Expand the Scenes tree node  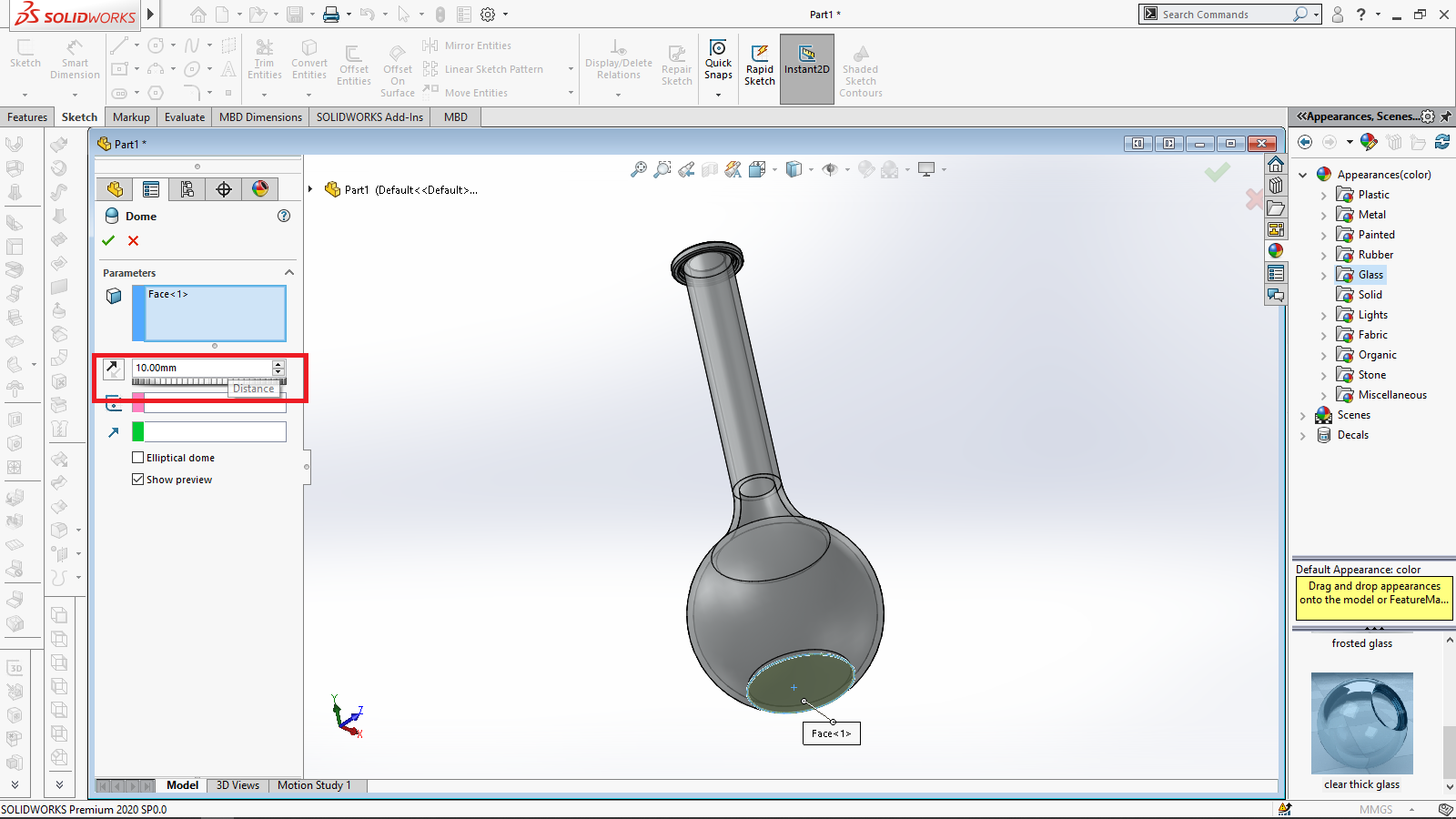coord(1303,415)
